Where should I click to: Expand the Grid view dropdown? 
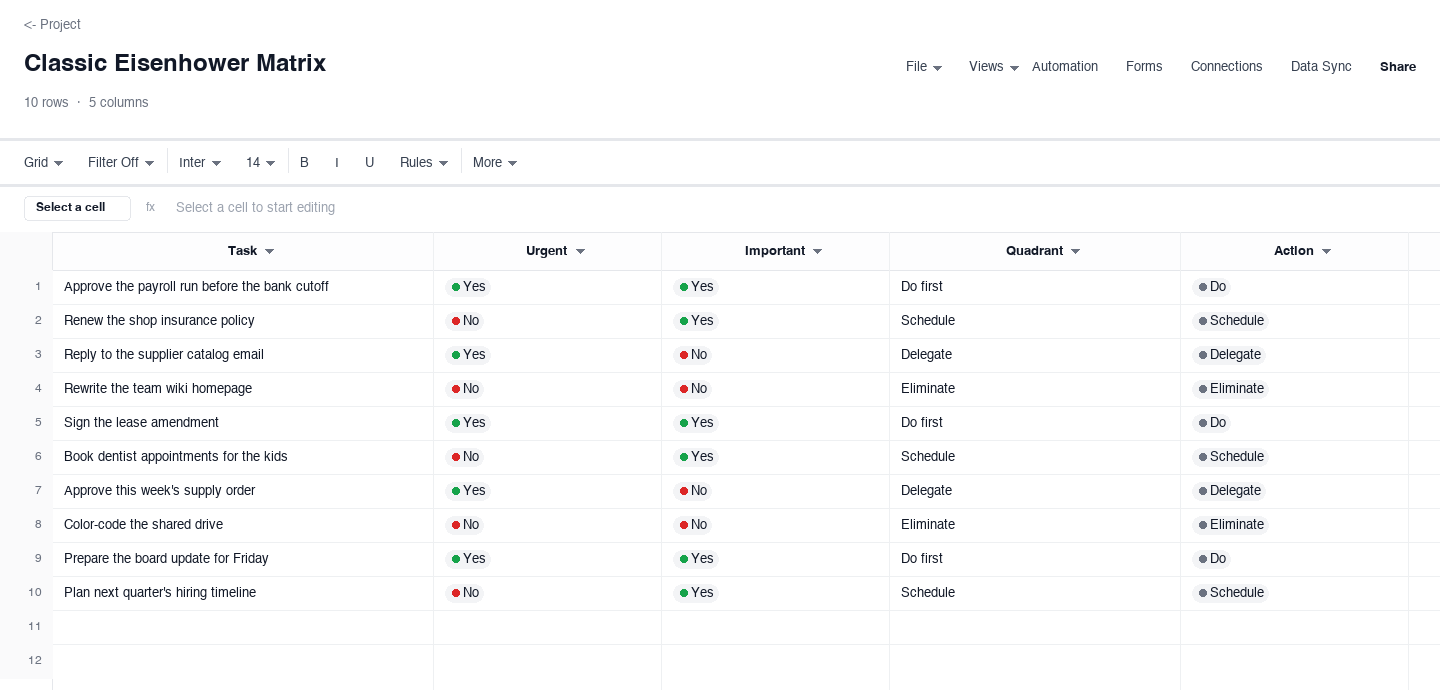click(44, 162)
